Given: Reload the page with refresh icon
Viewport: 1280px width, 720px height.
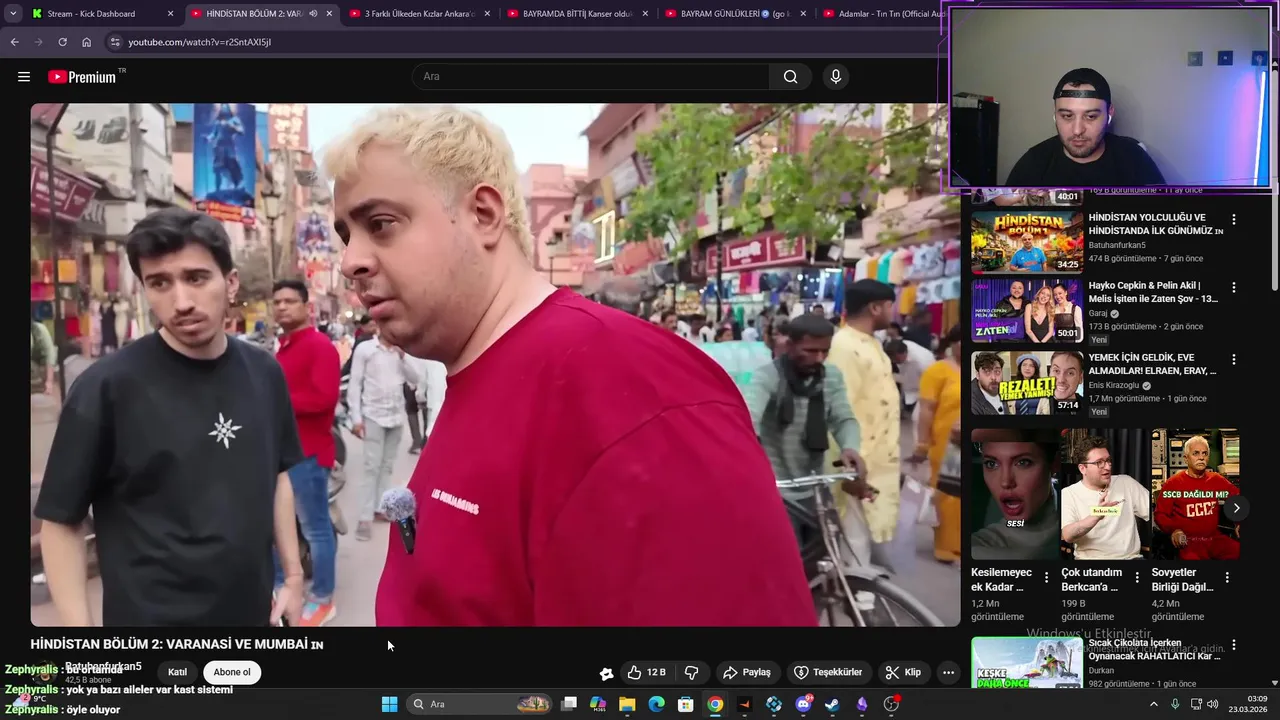Looking at the screenshot, I should (62, 42).
